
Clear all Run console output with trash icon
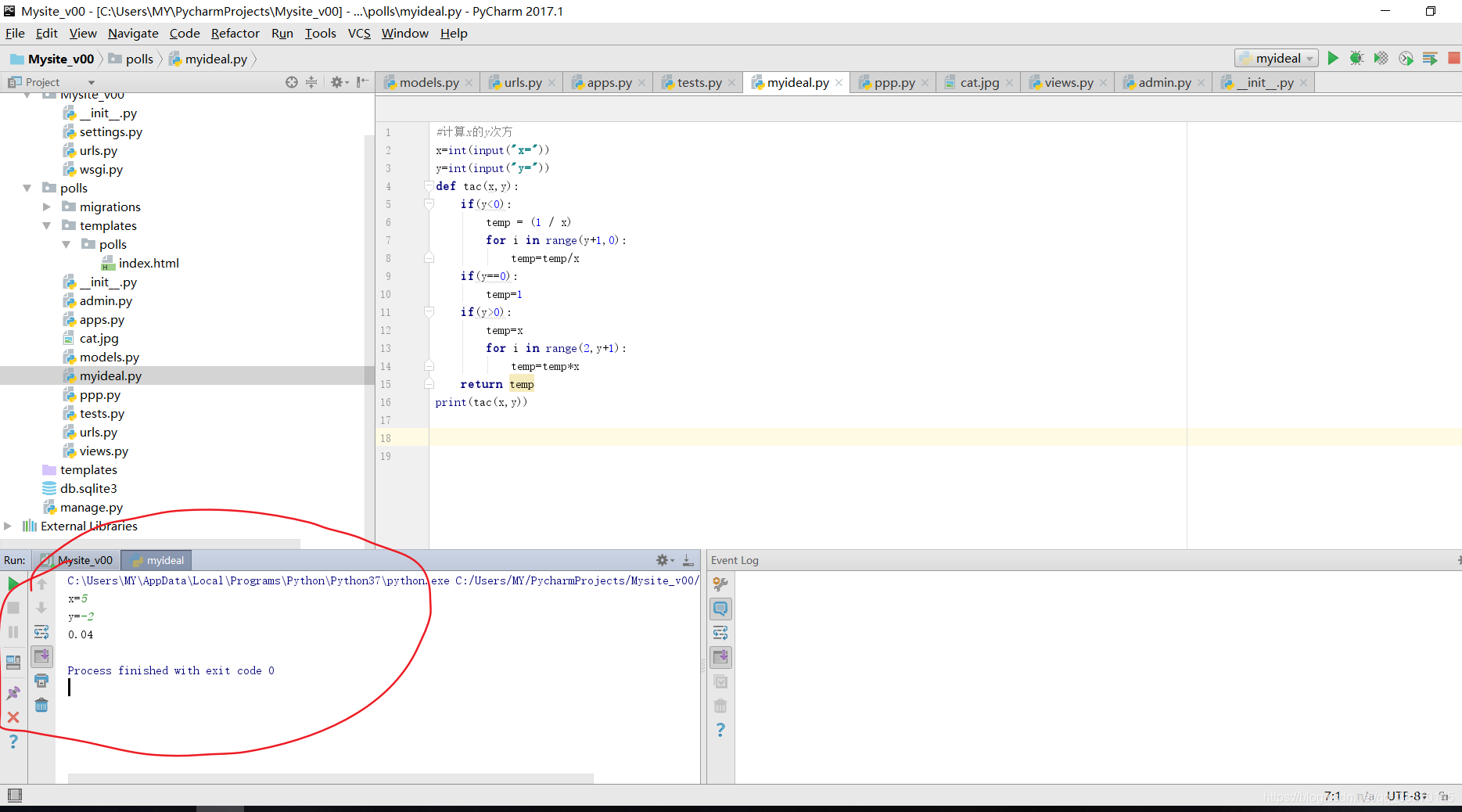[x=41, y=705]
